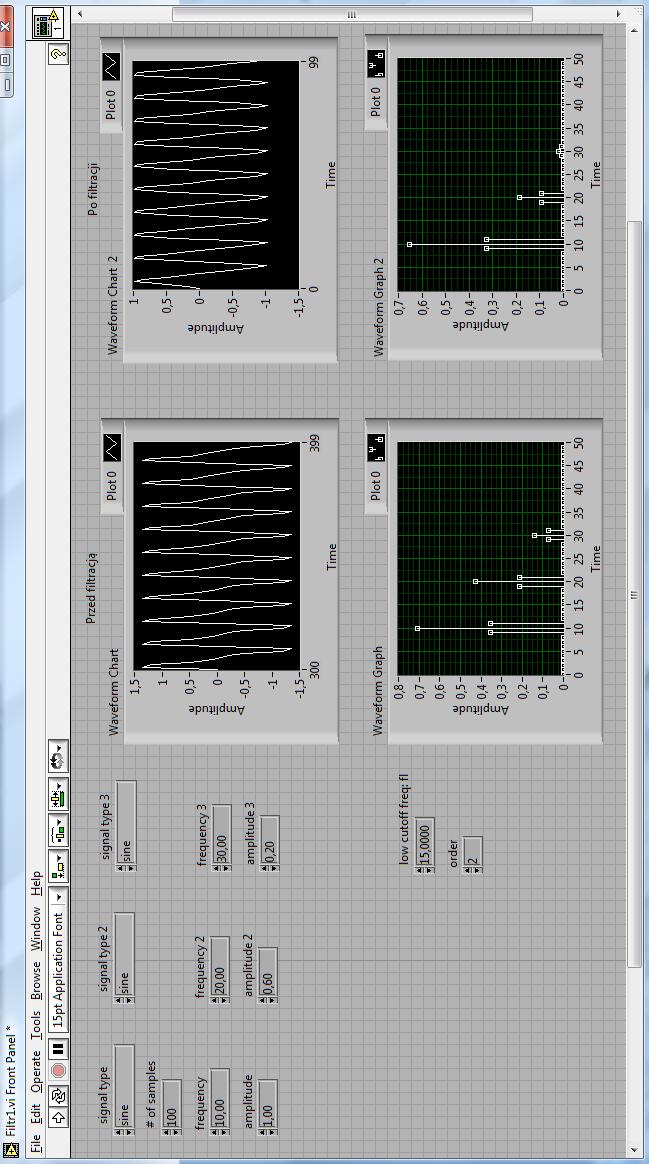Screen dimensions: 649x1164
Task: Click the stem-plot icon in Waveform Graph 2 legend
Action: click(x=376, y=64)
